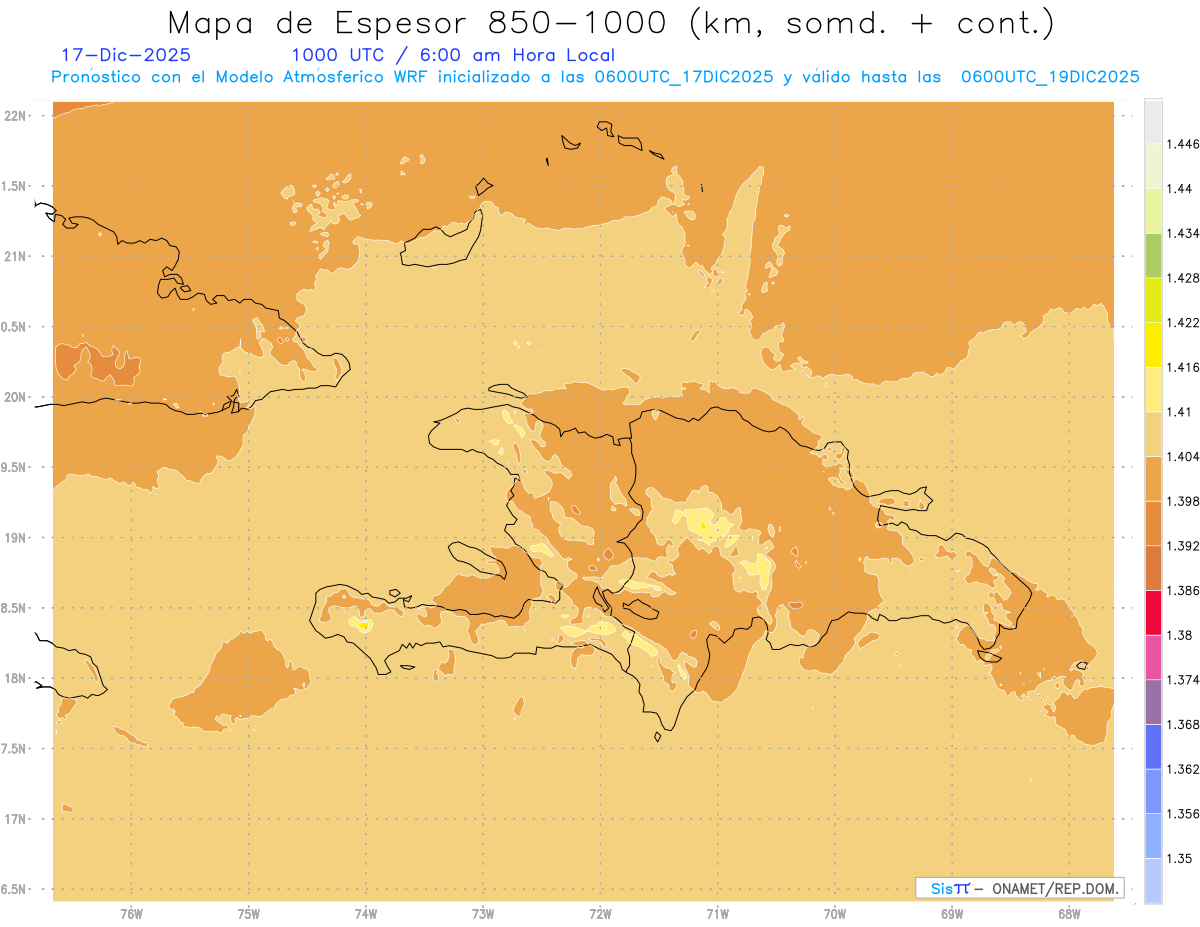Click the "0600UTC_17DIC2025" initialization timestamp

click(x=684, y=77)
